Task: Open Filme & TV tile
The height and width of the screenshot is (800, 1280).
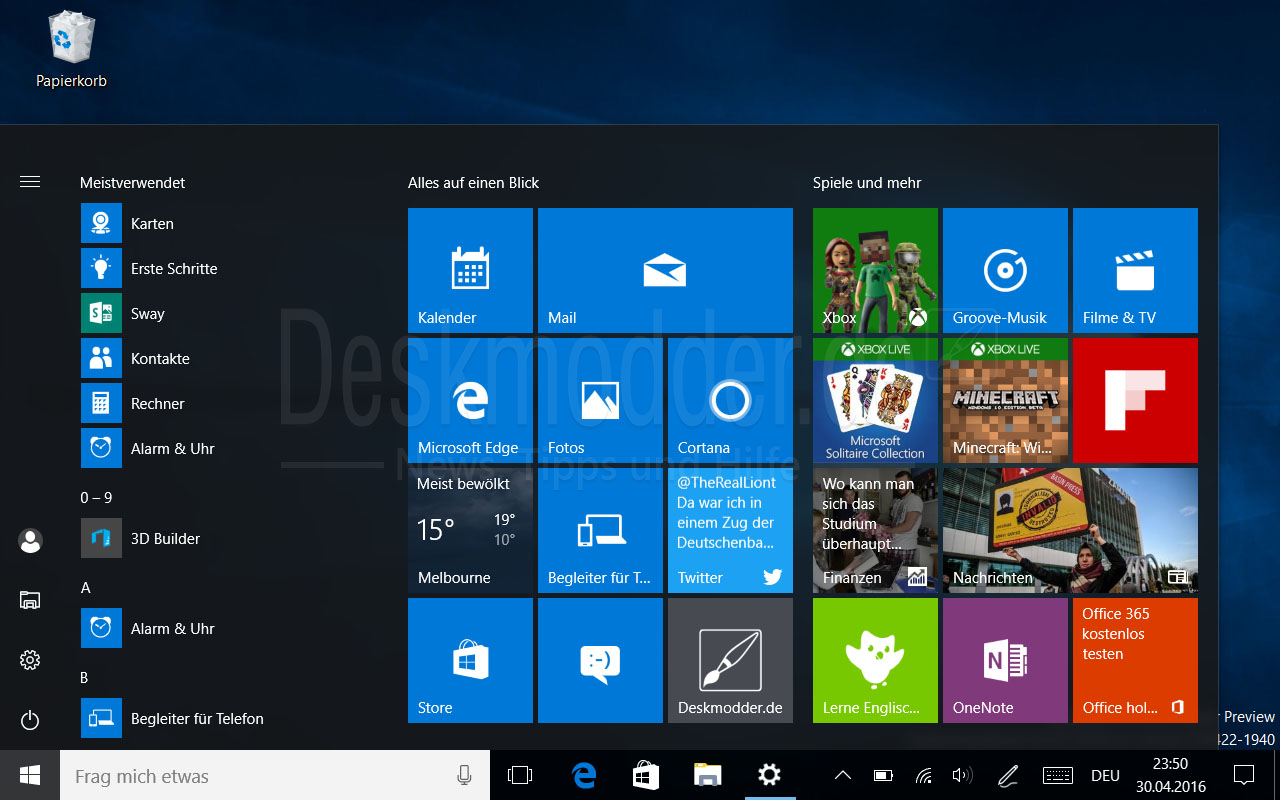Action: pyautogui.click(x=1135, y=270)
